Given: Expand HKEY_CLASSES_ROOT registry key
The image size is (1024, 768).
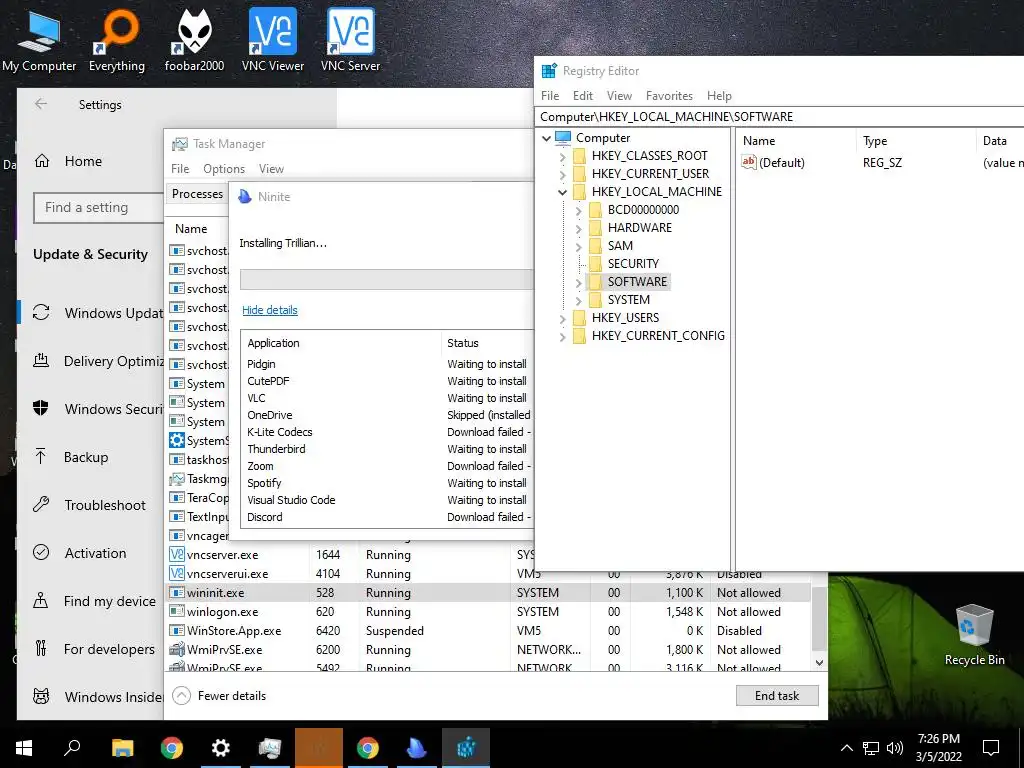Looking at the screenshot, I should click(562, 156).
